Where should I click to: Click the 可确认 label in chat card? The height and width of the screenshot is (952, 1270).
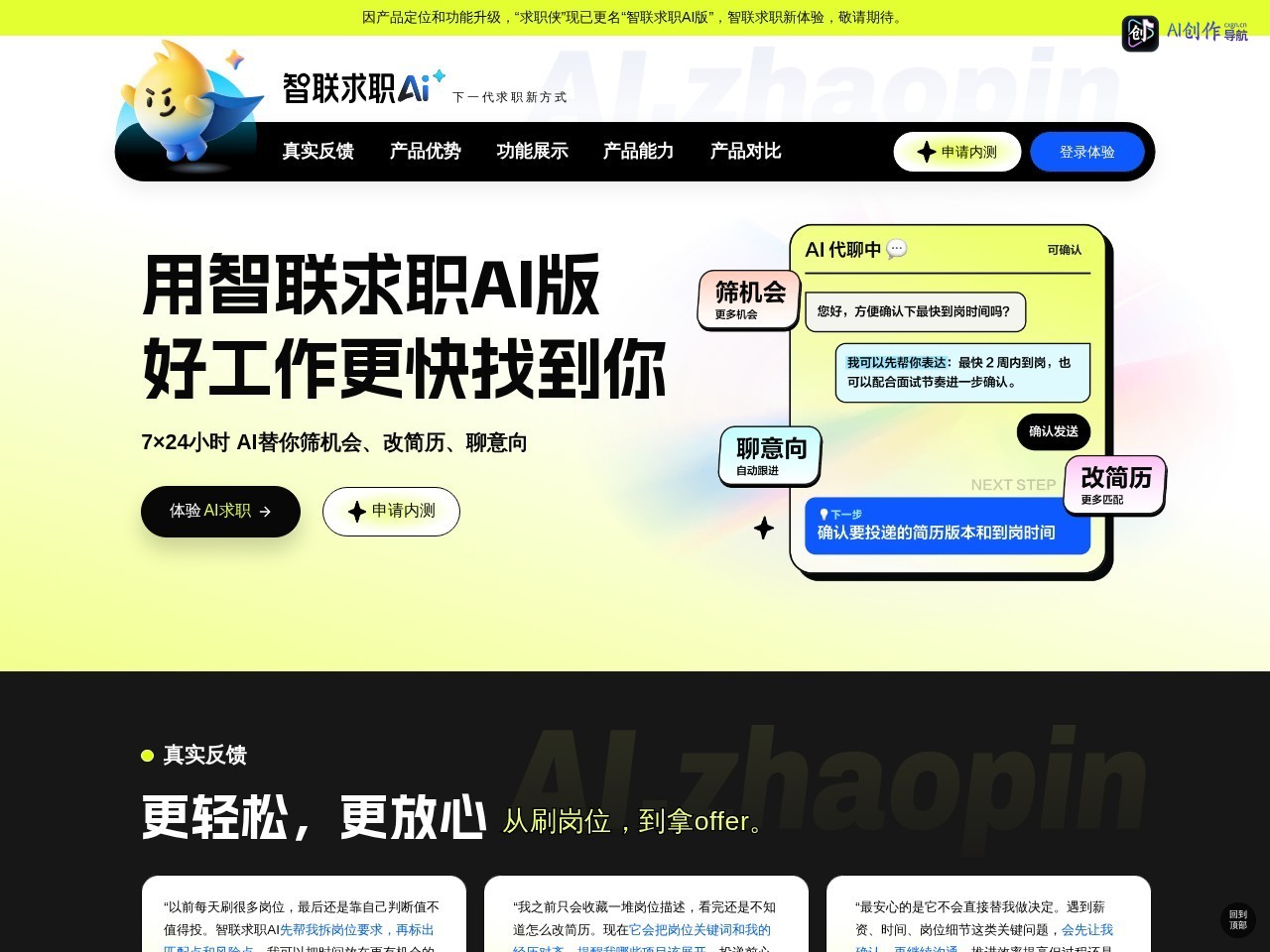pyautogui.click(x=1065, y=250)
